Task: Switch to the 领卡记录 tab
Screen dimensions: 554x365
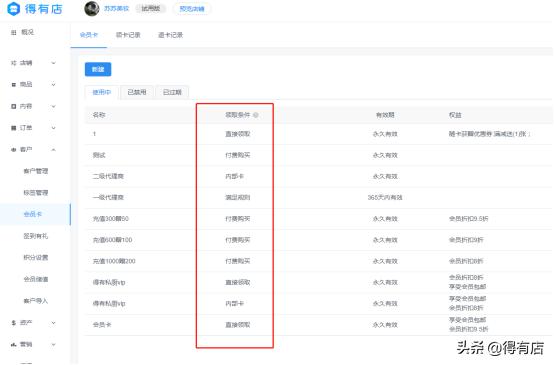Action: click(128, 35)
